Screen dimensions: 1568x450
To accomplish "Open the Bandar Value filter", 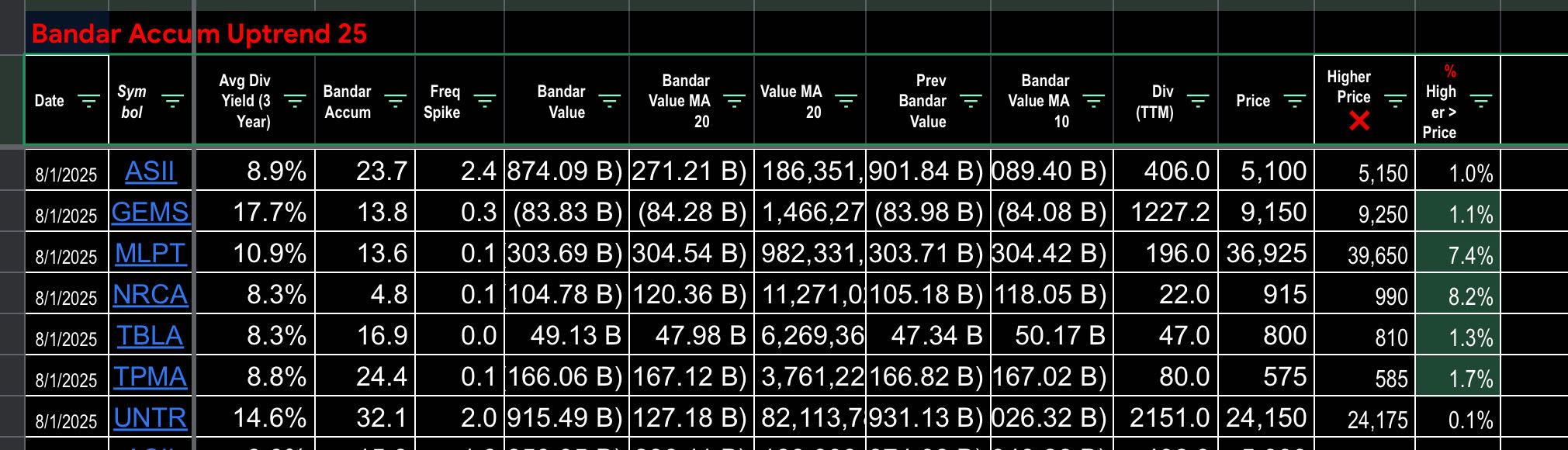I will pos(610,101).
